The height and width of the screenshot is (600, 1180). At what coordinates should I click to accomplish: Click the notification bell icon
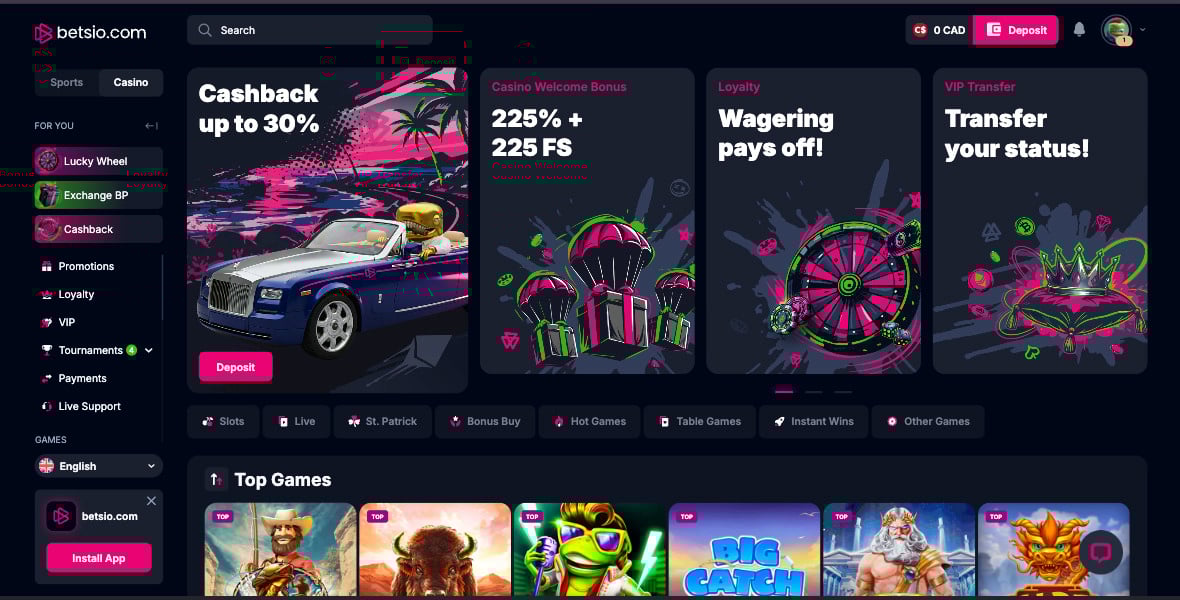[x=1079, y=29]
